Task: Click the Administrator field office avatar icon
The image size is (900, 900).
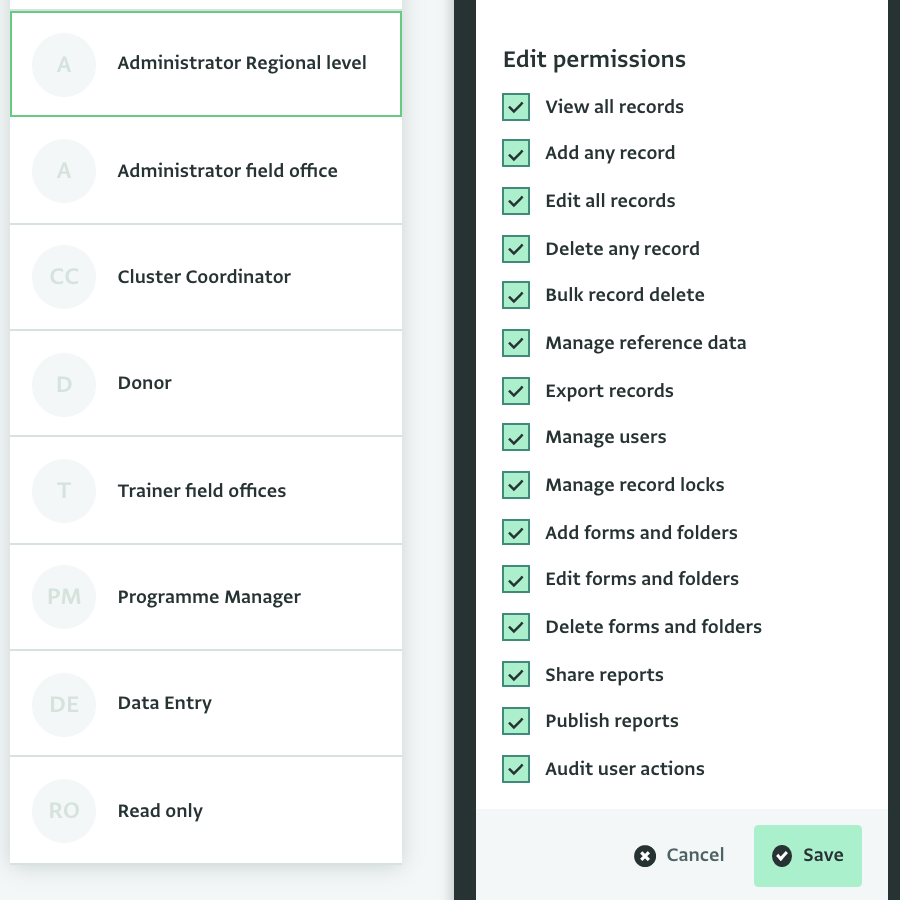Action: [64, 171]
